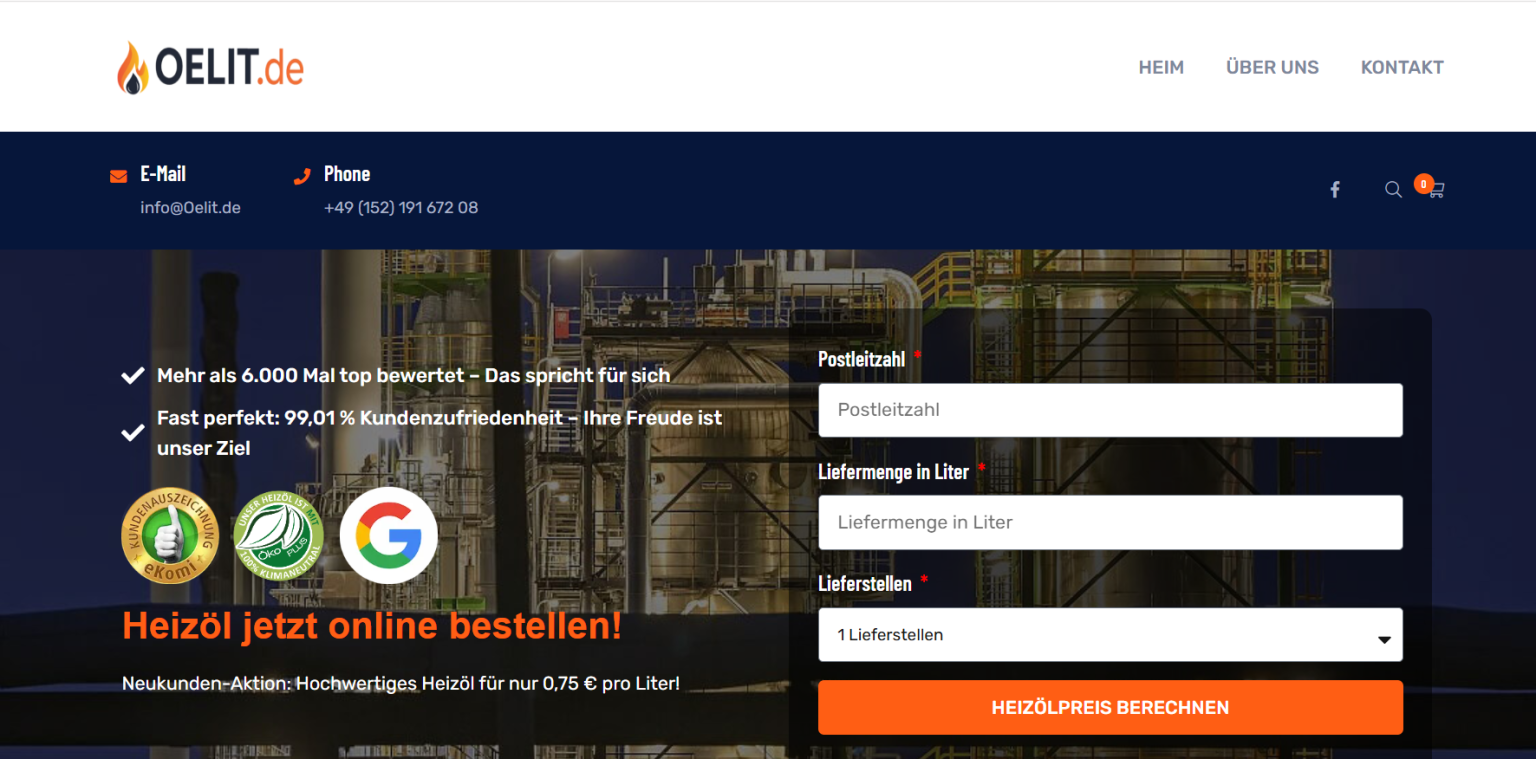Click the eKomi Kundenauszeichnung badge
Image resolution: width=1536 pixels, height=759 pixels.
[169, 535]
